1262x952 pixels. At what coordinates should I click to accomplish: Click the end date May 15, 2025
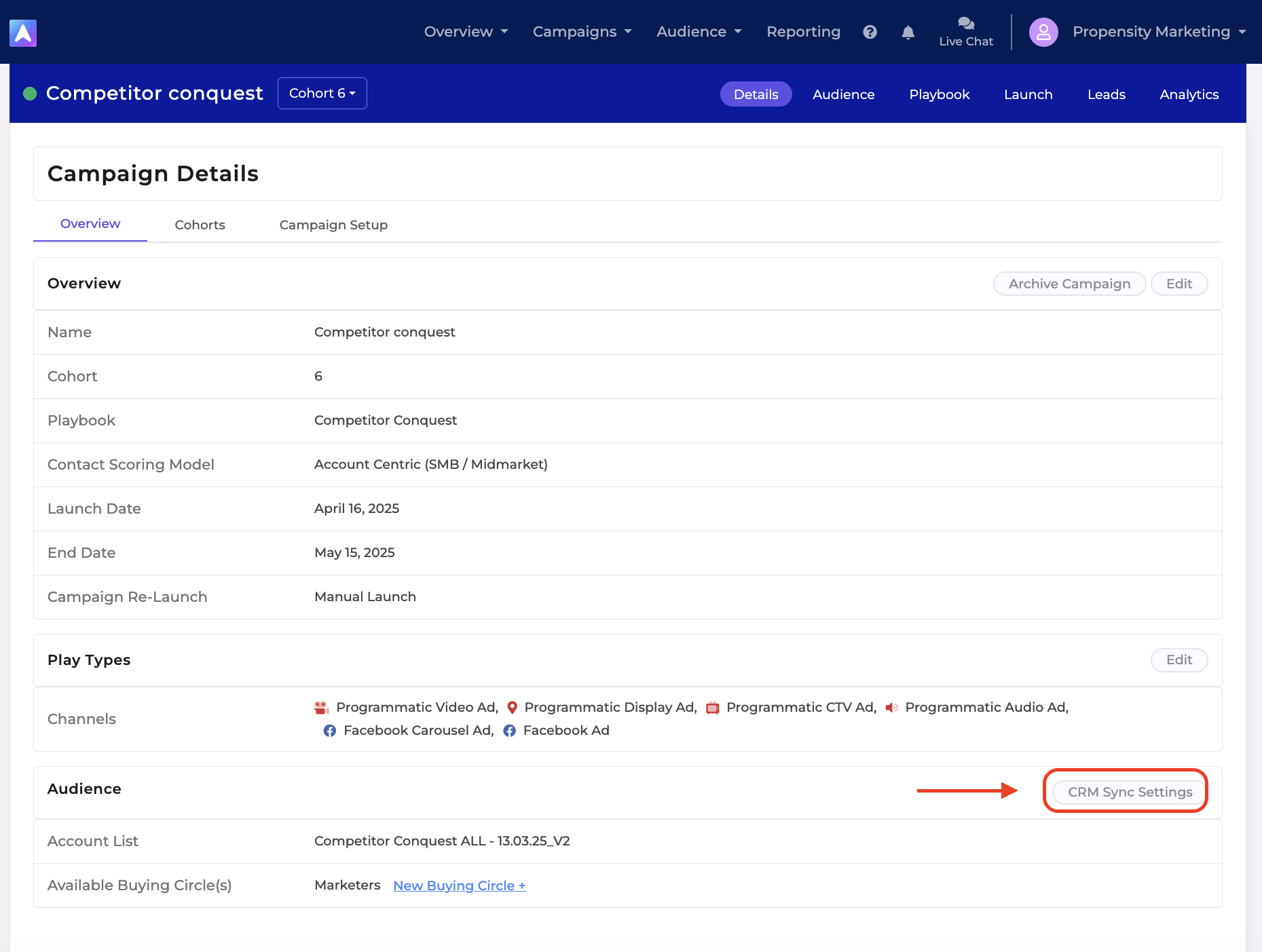354,553
